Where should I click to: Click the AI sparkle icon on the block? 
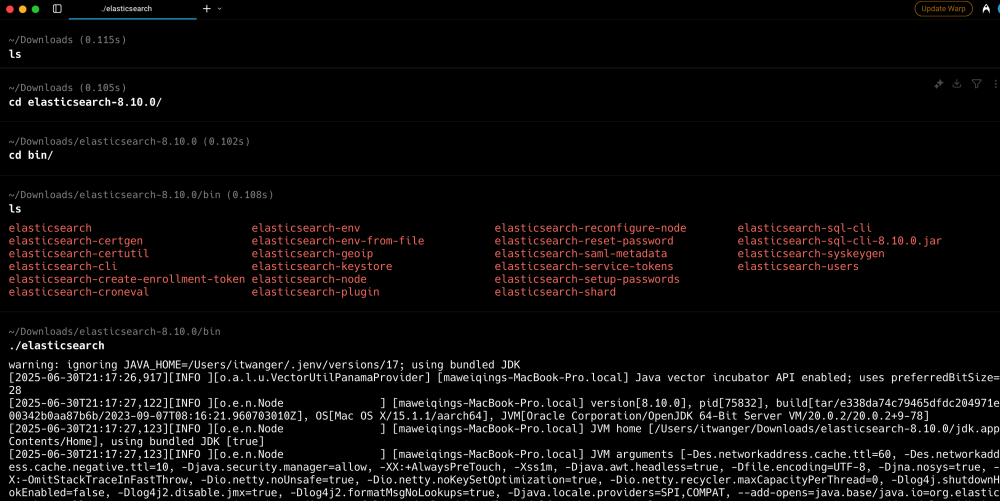[939, 84]
